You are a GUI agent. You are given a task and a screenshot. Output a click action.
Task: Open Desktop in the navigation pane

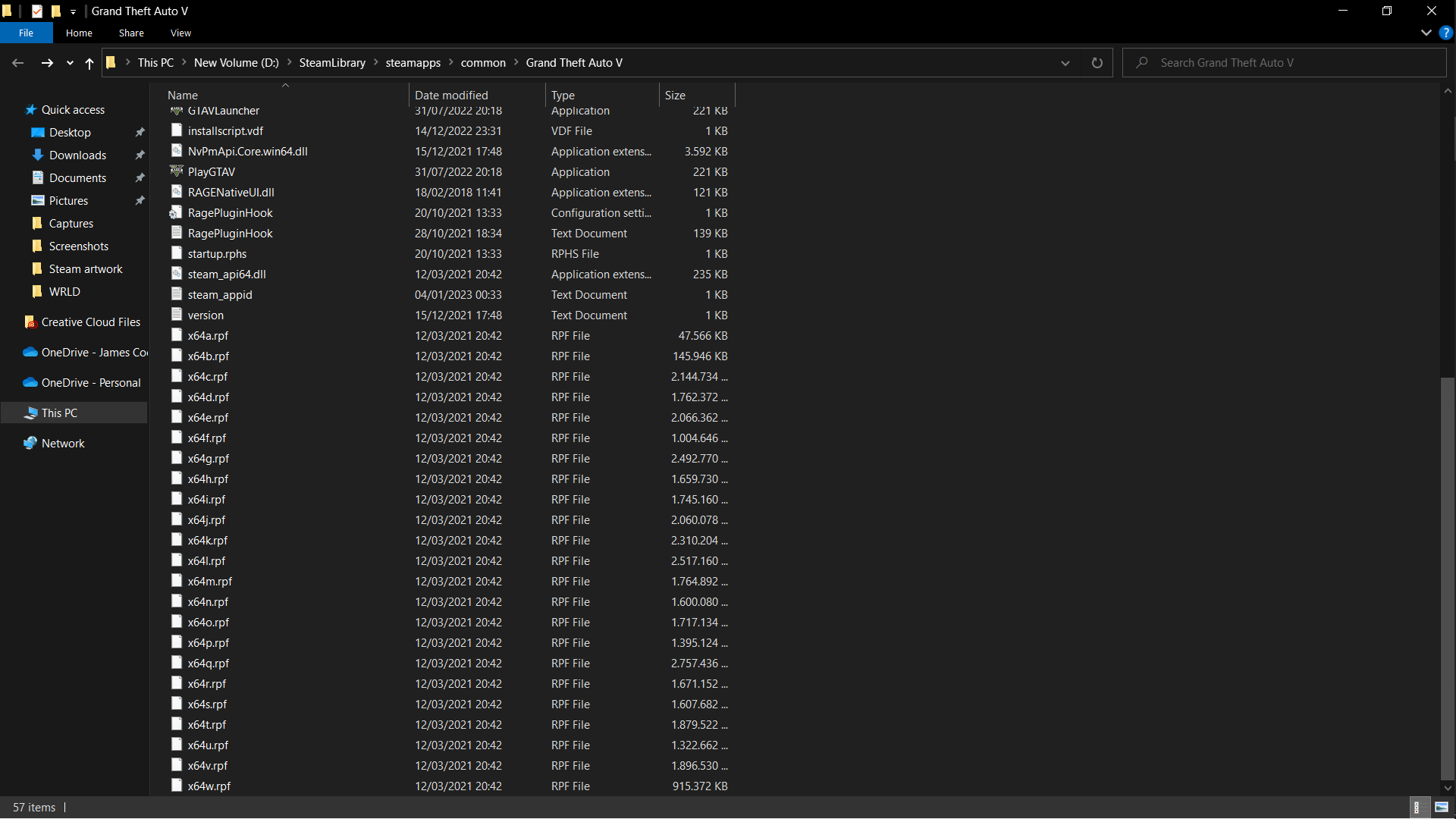70,133
